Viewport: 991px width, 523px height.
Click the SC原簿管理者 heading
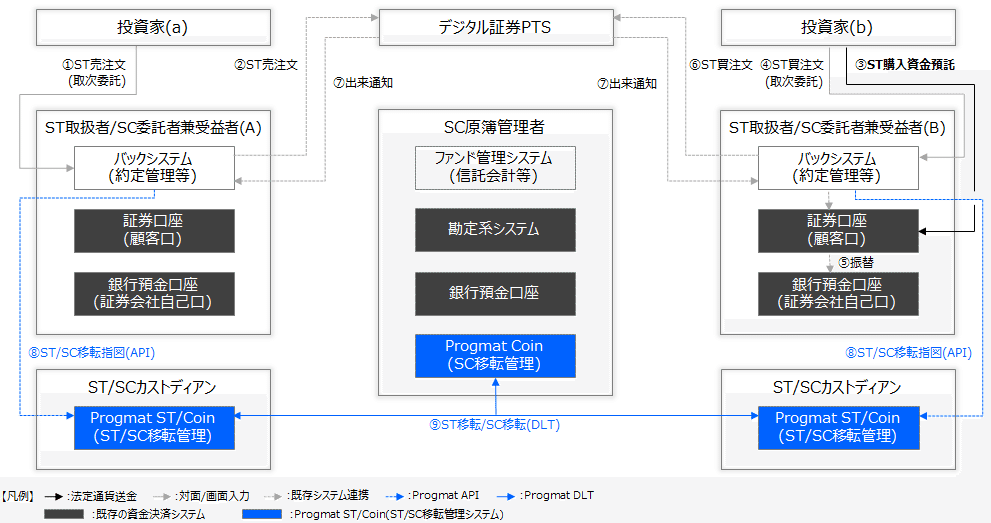click(x=495, y=127)
